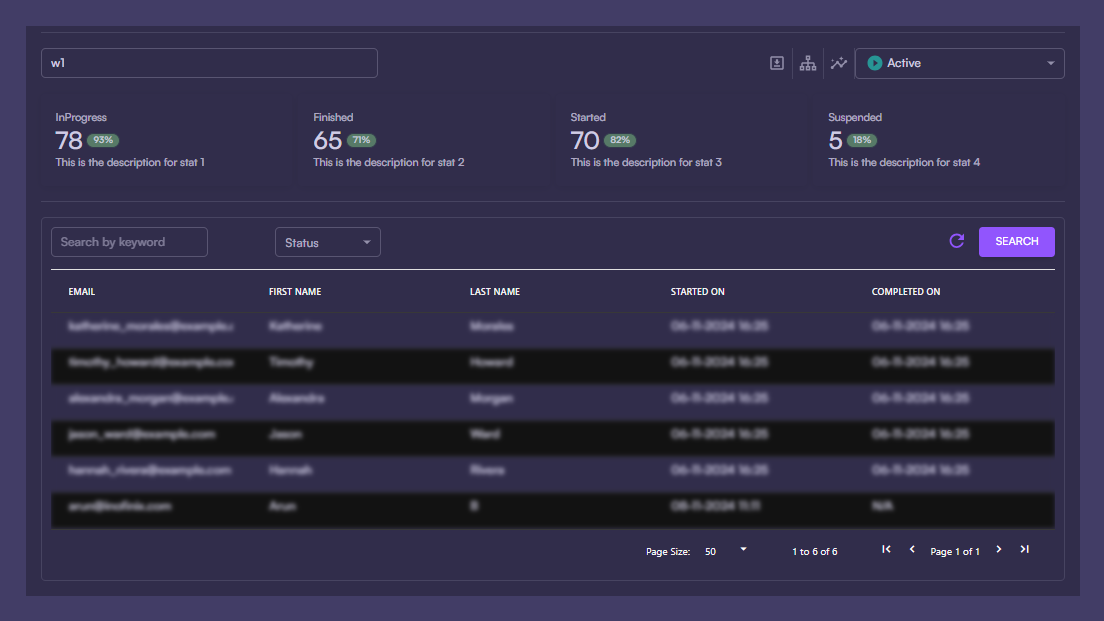Go to the previous page
The width and height of the screenshot is (1104, 621).
pyautogui.click(x=912, y=549)
